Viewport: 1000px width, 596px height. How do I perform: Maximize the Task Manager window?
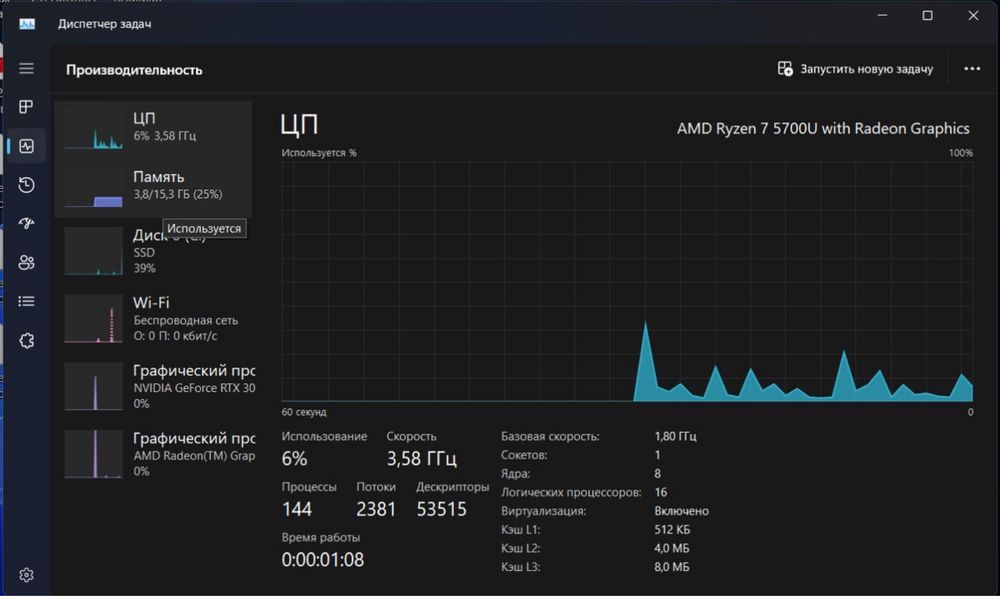pos(927,15)
